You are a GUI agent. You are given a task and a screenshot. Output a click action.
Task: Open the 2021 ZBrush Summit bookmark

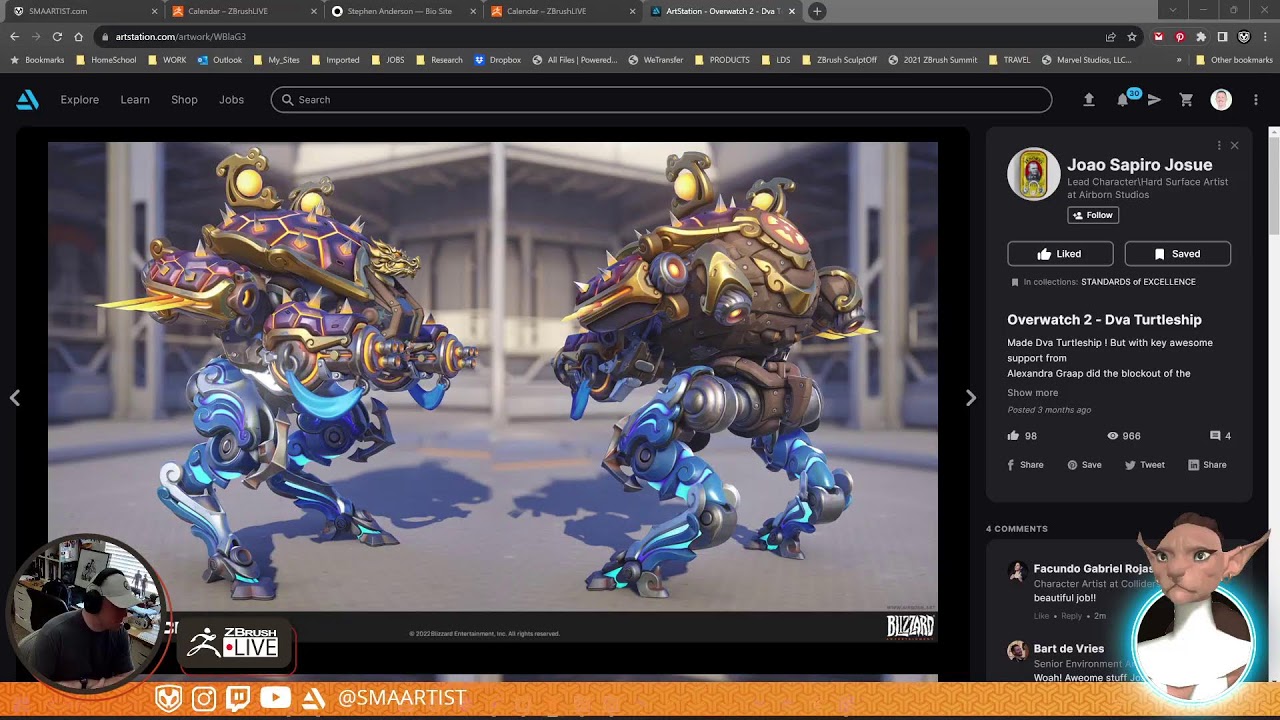(932, 60)
